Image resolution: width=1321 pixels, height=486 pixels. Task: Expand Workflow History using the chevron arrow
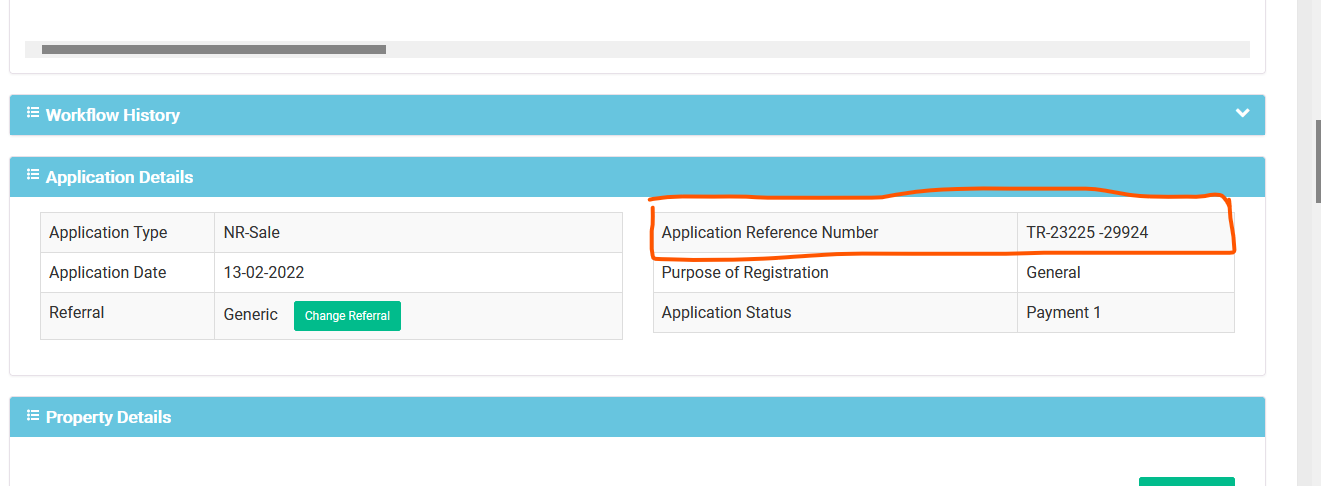1242,113
